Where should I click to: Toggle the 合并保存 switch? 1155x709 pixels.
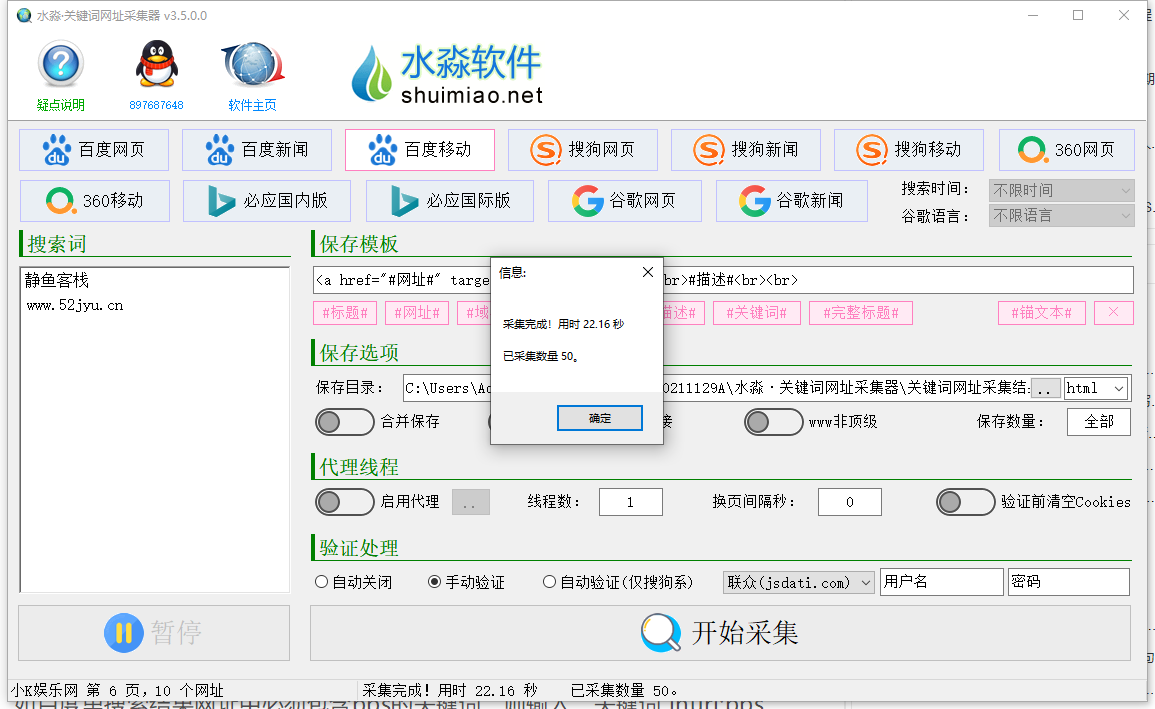(345, 422)
